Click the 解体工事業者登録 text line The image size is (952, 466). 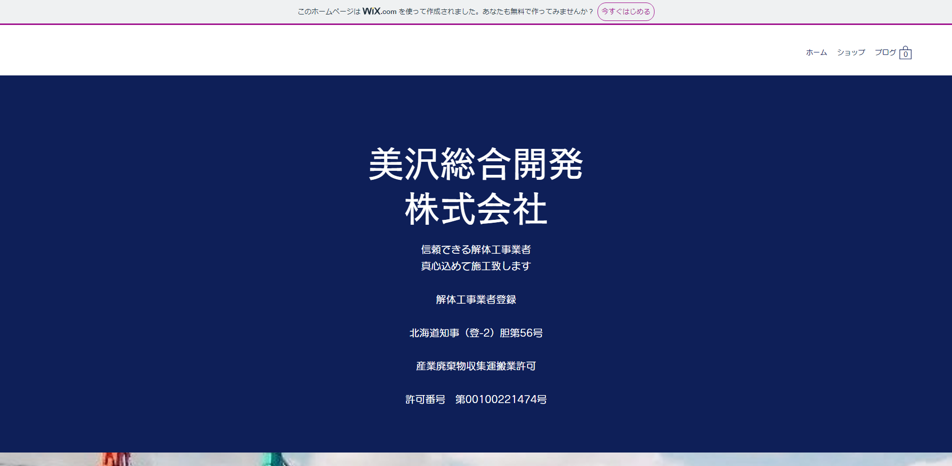point(476,300)
